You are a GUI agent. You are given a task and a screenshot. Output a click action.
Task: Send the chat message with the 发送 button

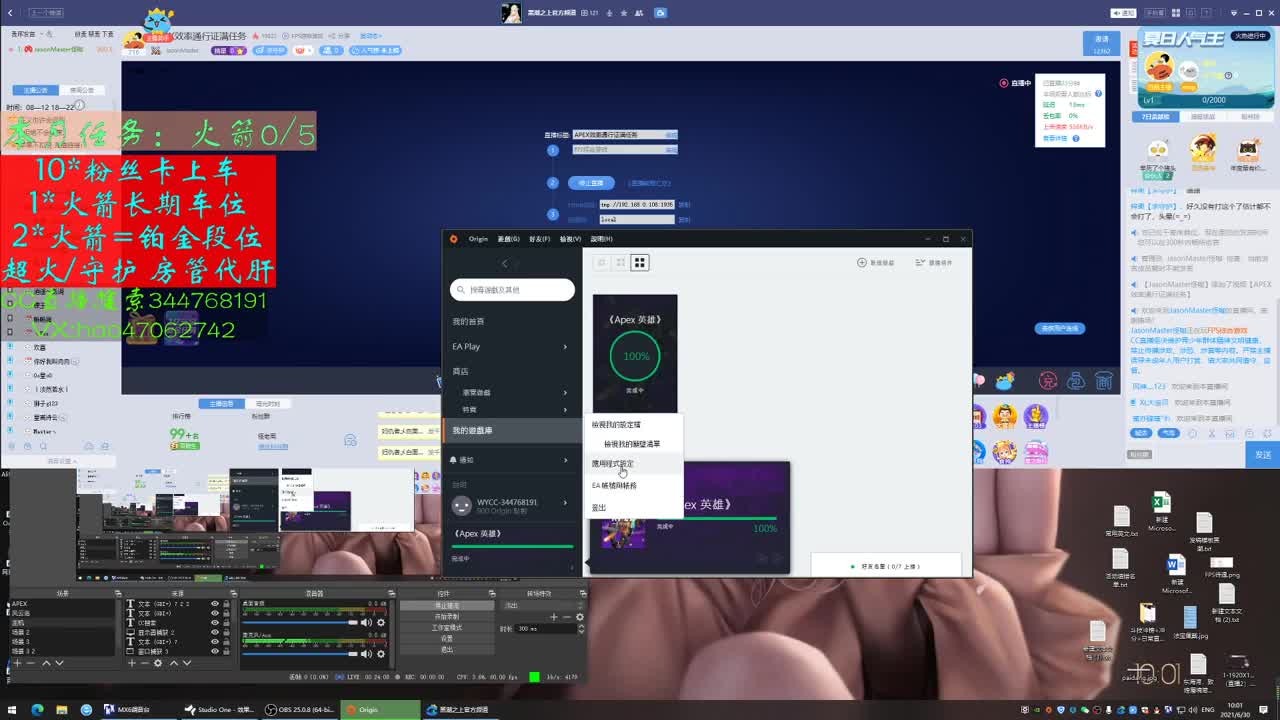tap(1263, 454)
